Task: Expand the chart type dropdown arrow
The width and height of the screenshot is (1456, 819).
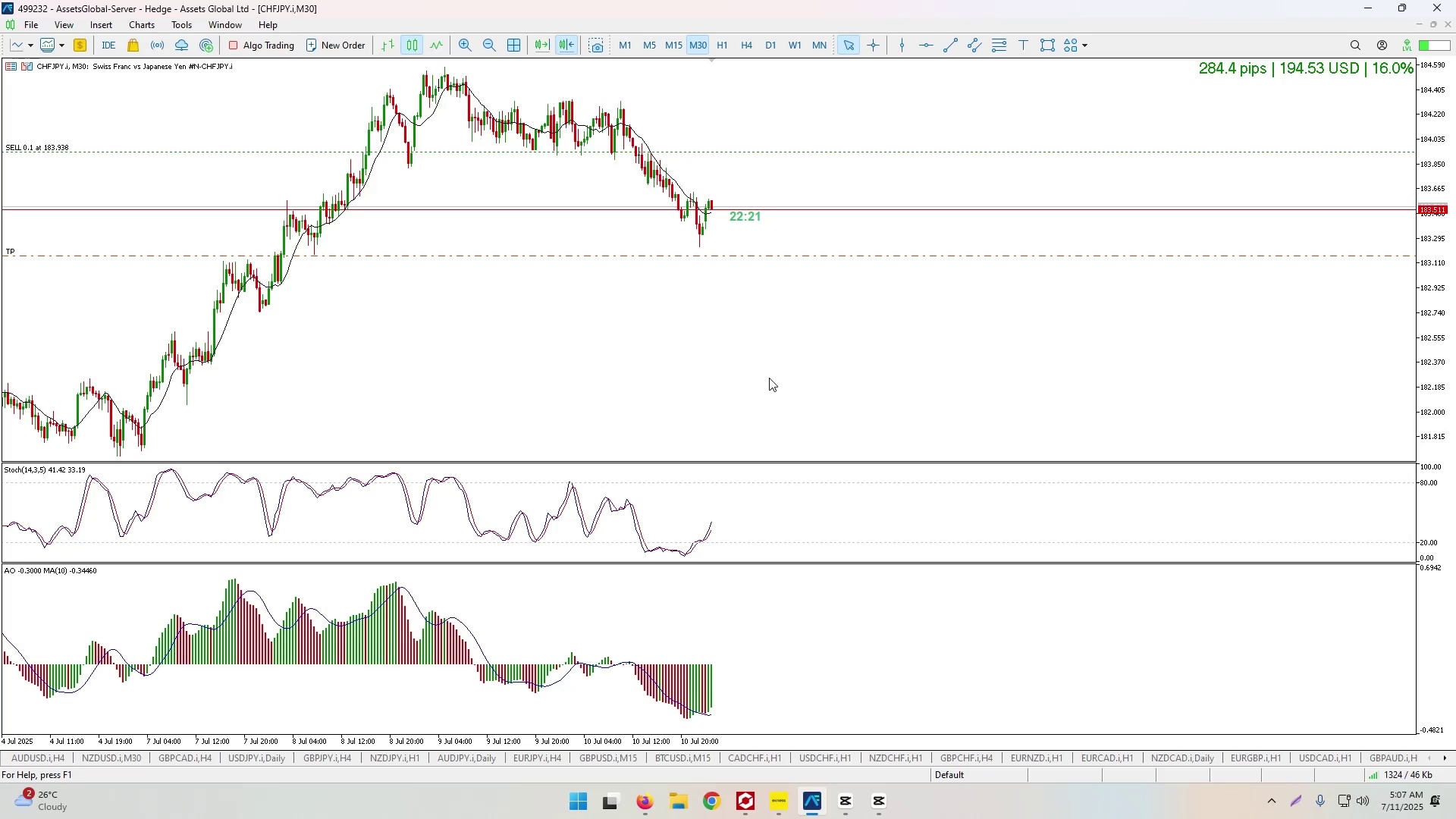Action: [30, 45]
